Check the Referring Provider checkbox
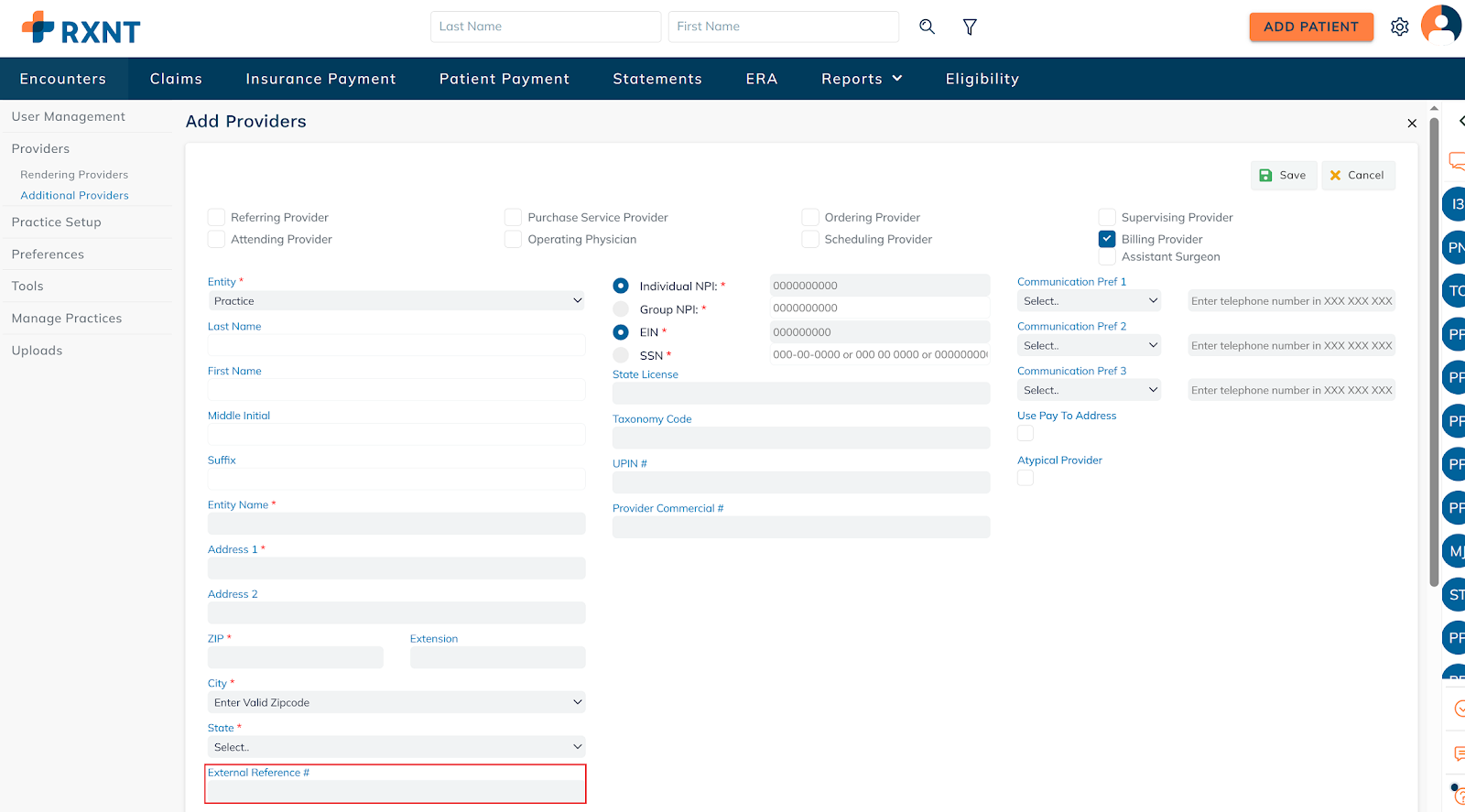 [217, 217]
